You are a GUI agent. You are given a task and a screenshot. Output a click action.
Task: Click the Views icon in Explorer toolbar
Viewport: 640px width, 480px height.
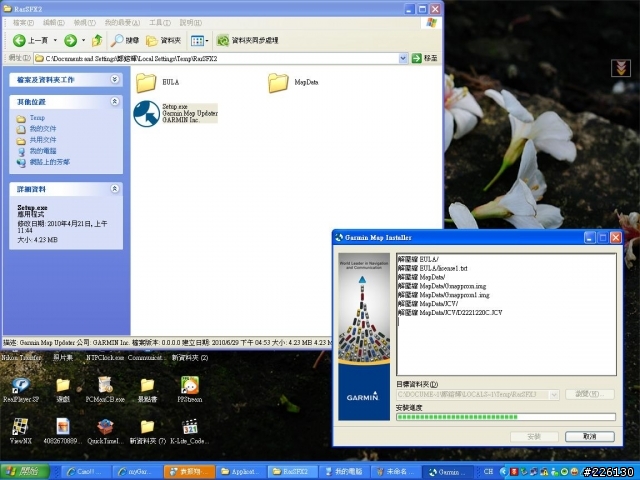197,40
